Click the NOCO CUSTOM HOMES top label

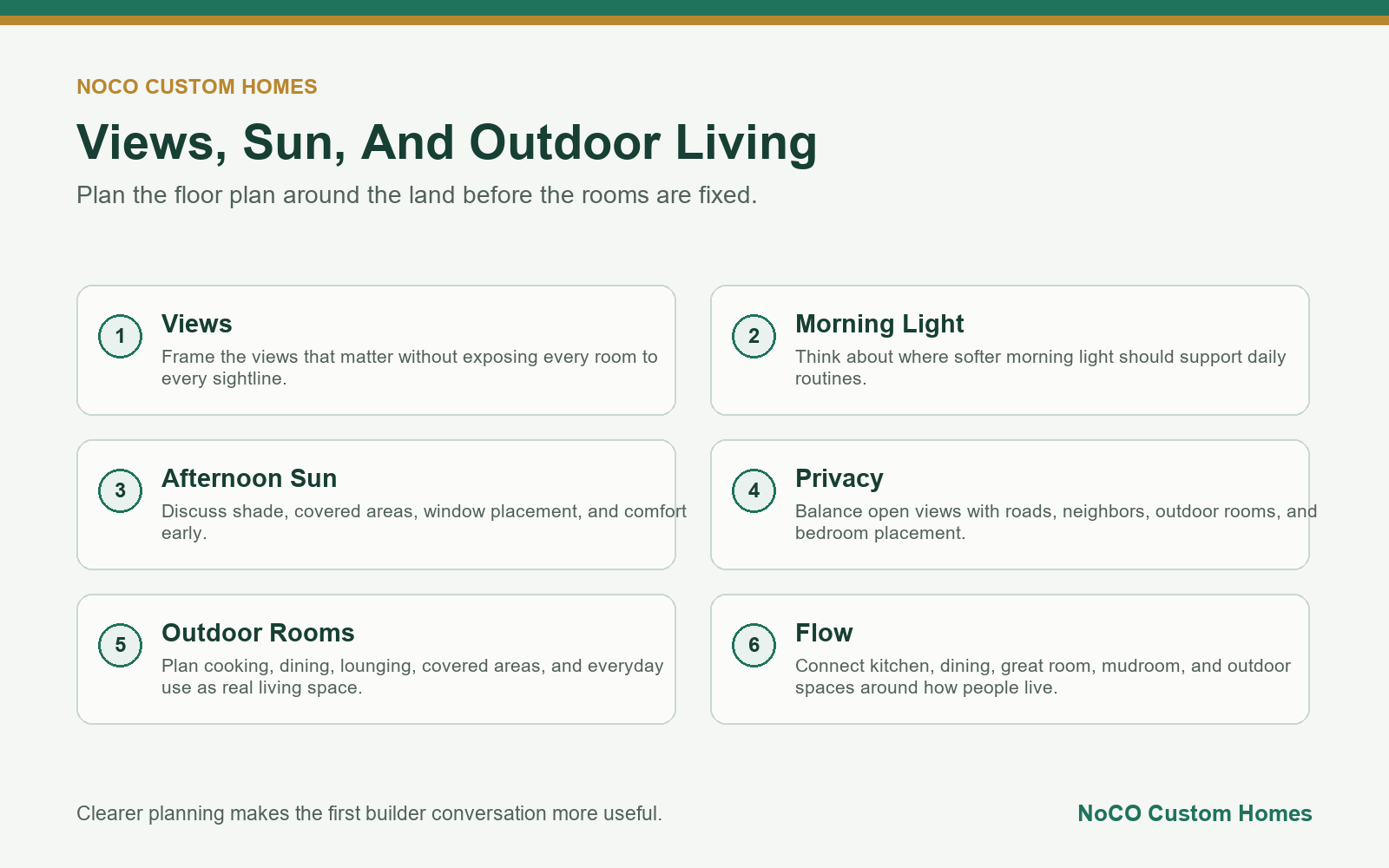point(197,87)
